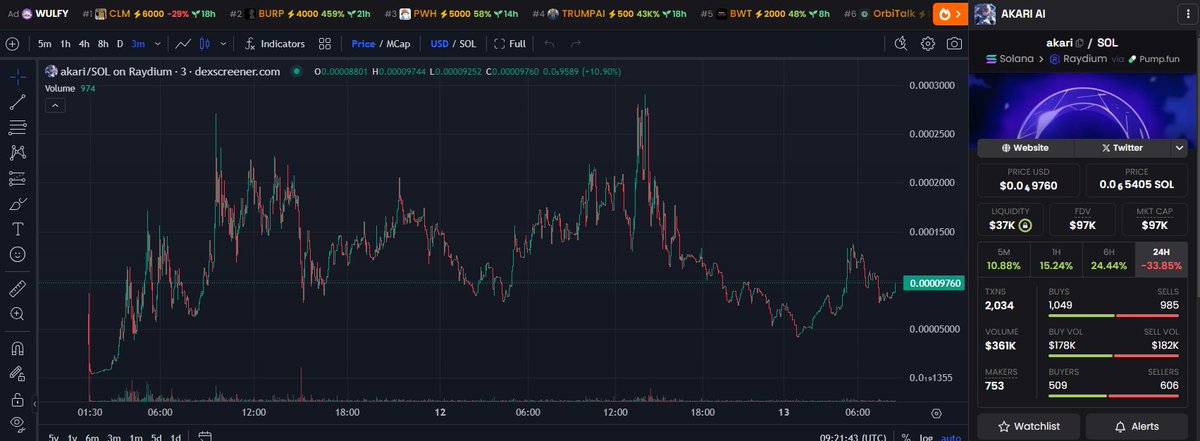The width and height of the screenshot is (1200, 441).
Task: Select the crosshair cursor tool
Action: coord(17,76)
